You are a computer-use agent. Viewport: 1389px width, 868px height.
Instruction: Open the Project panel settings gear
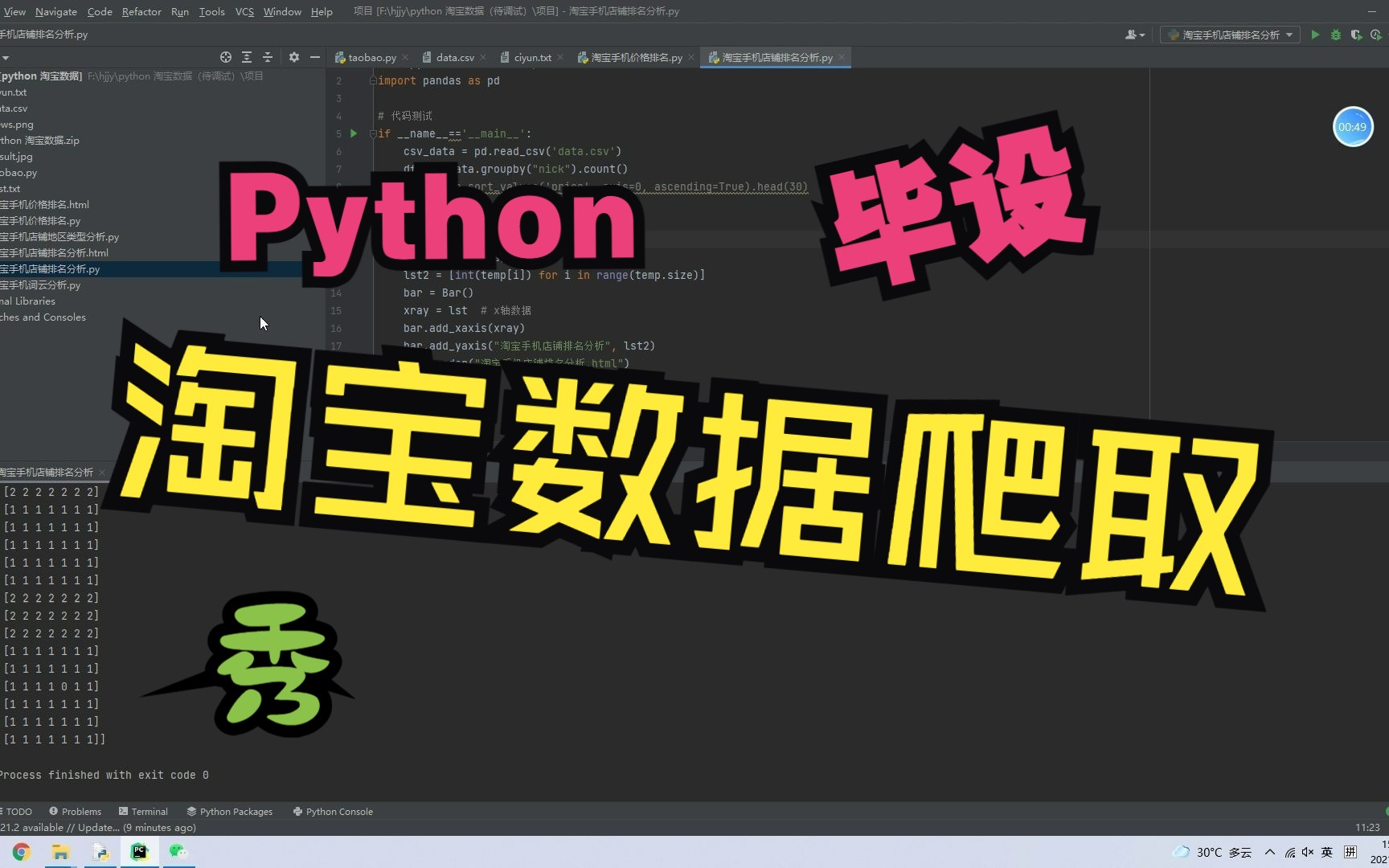coord(293,57)
